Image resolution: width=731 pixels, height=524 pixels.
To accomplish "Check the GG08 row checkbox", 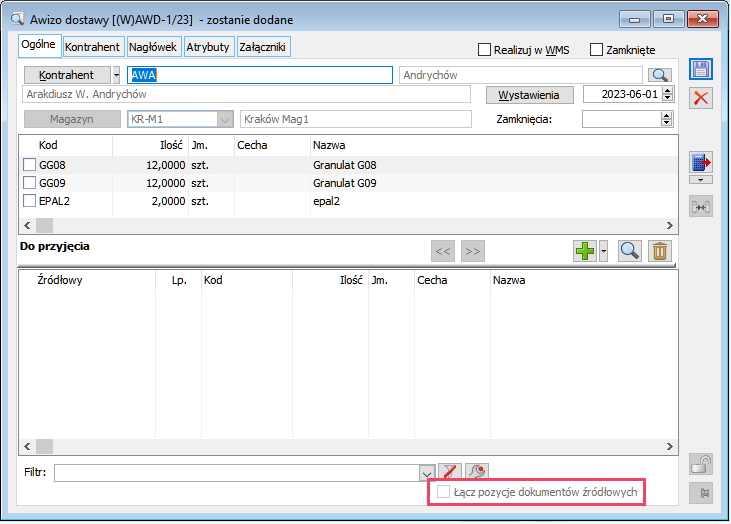I will click(x=29, y=165).
